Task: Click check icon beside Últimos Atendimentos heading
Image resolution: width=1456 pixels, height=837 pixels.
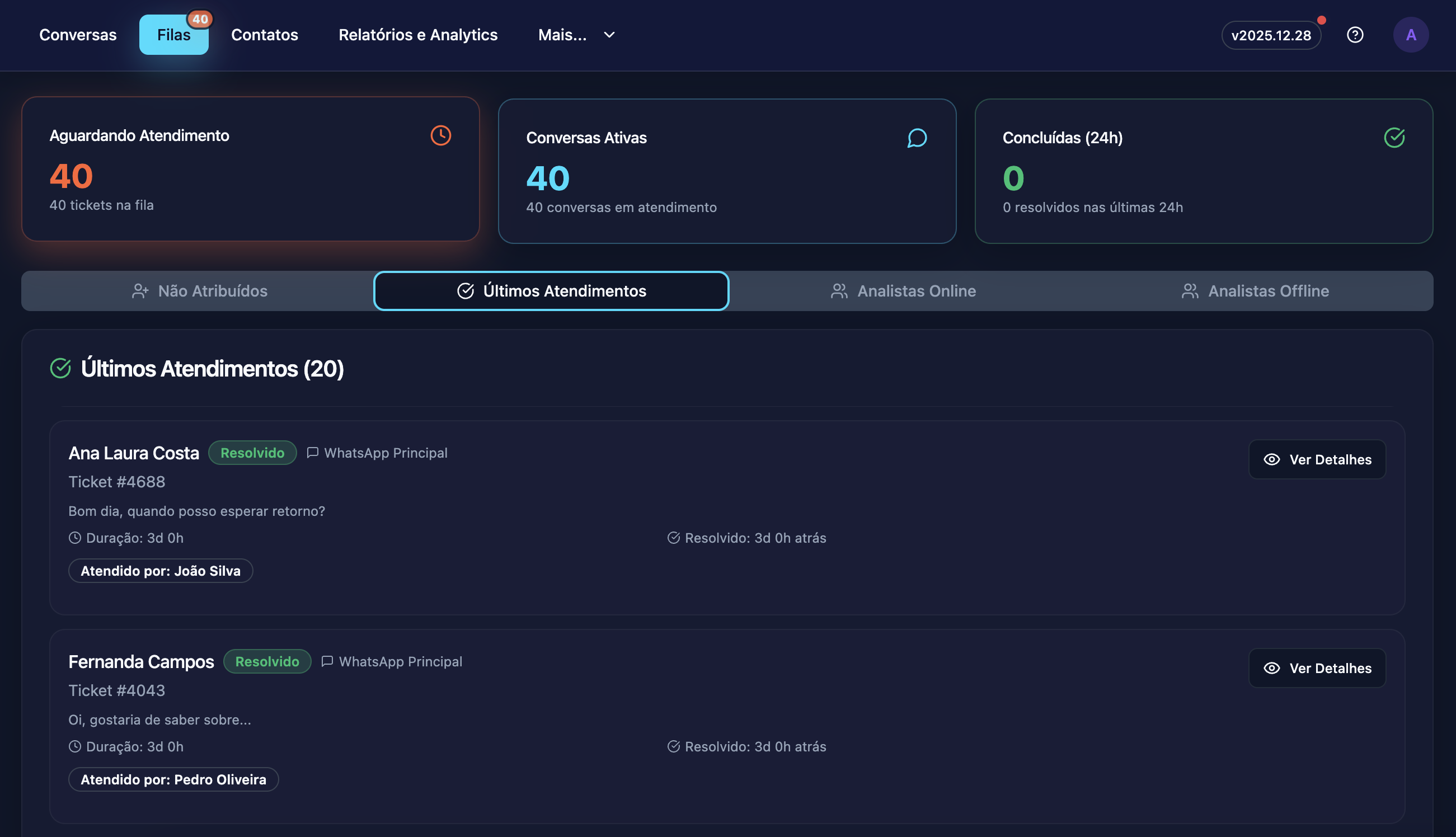Action: click(60, 369)
